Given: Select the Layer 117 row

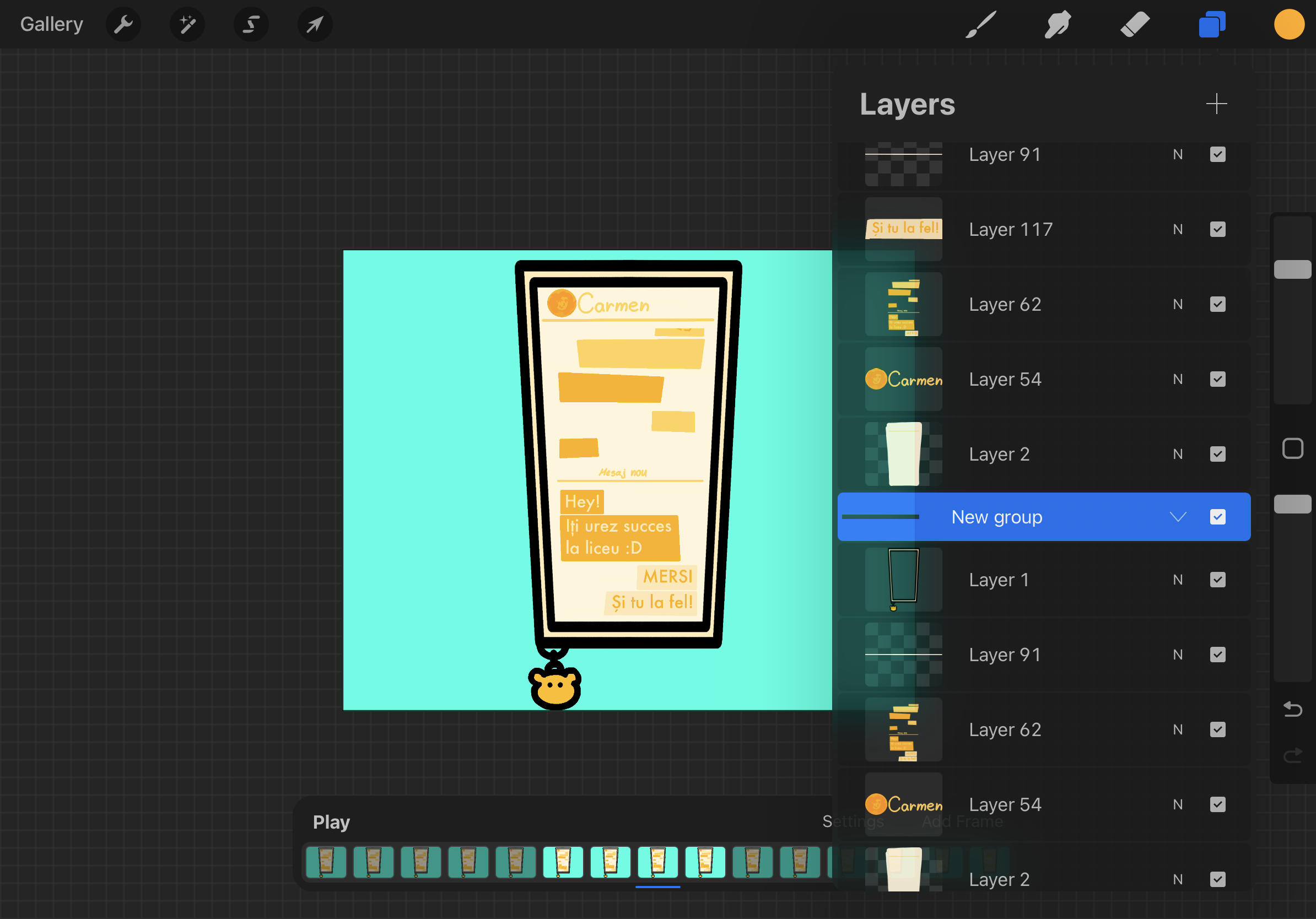Looking at the screenshot, I should [x=1044, y=229].
